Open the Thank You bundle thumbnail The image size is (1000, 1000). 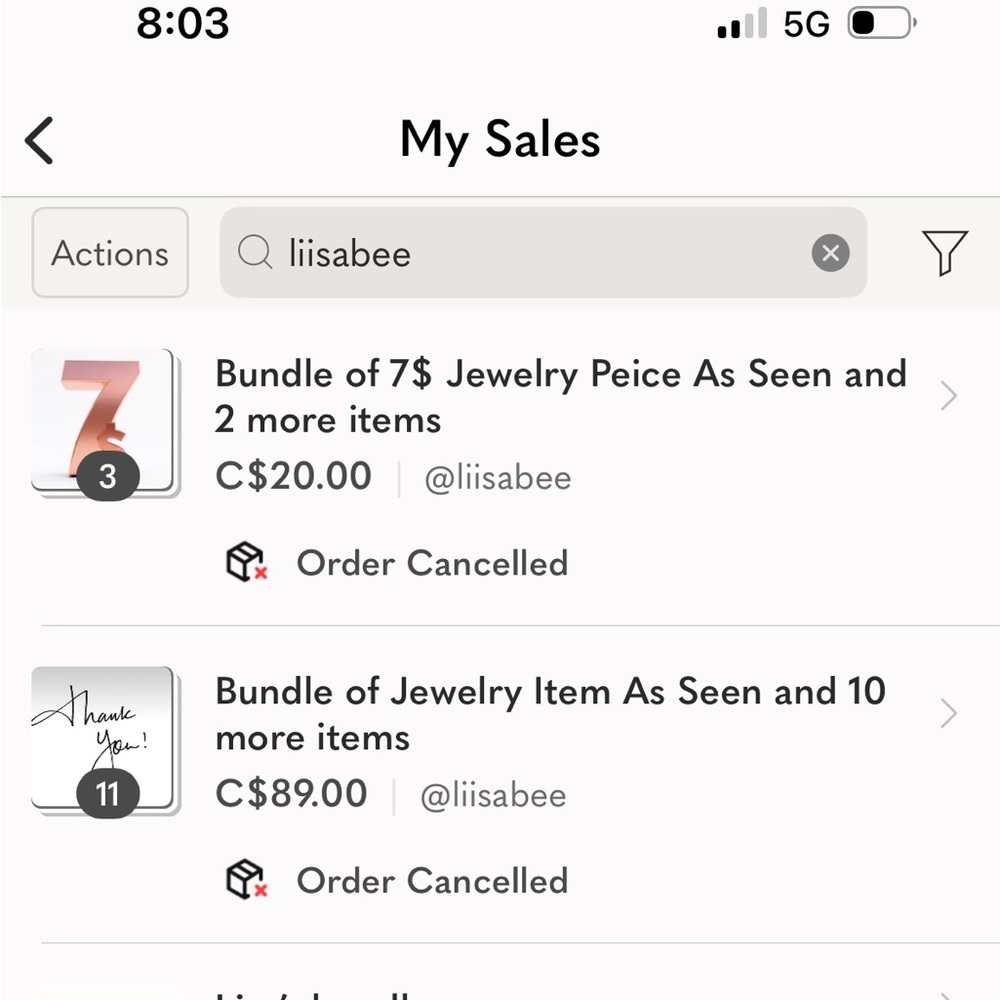click(106, 741)
